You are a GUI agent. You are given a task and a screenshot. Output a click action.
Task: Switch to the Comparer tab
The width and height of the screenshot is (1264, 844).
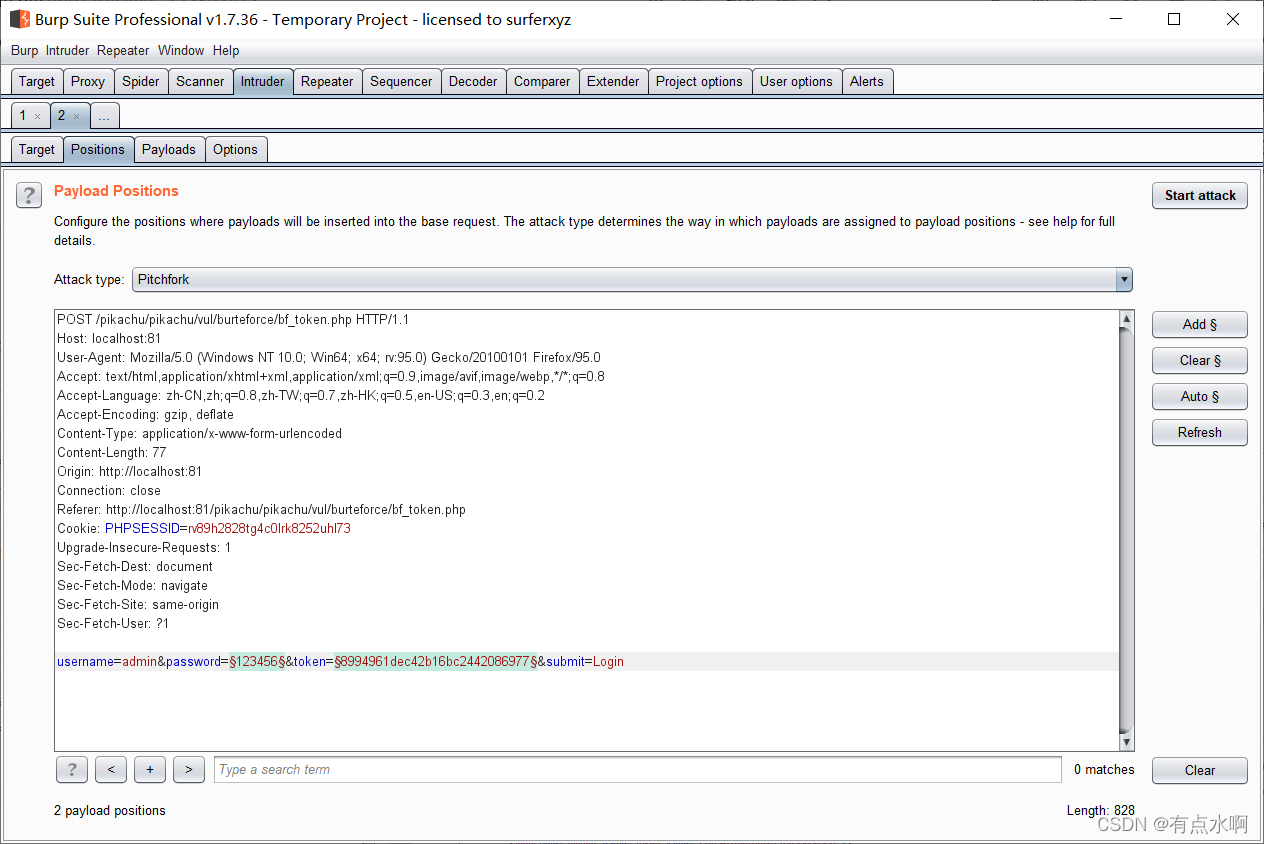click(x=542, y=82)
